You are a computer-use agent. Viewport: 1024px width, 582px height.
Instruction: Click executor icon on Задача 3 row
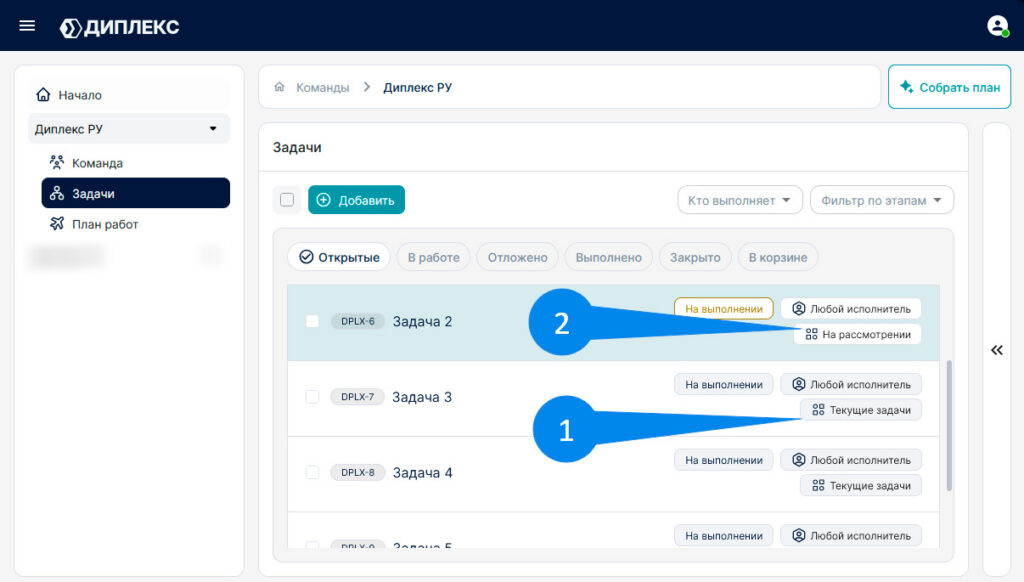click(x=799, y=384)
